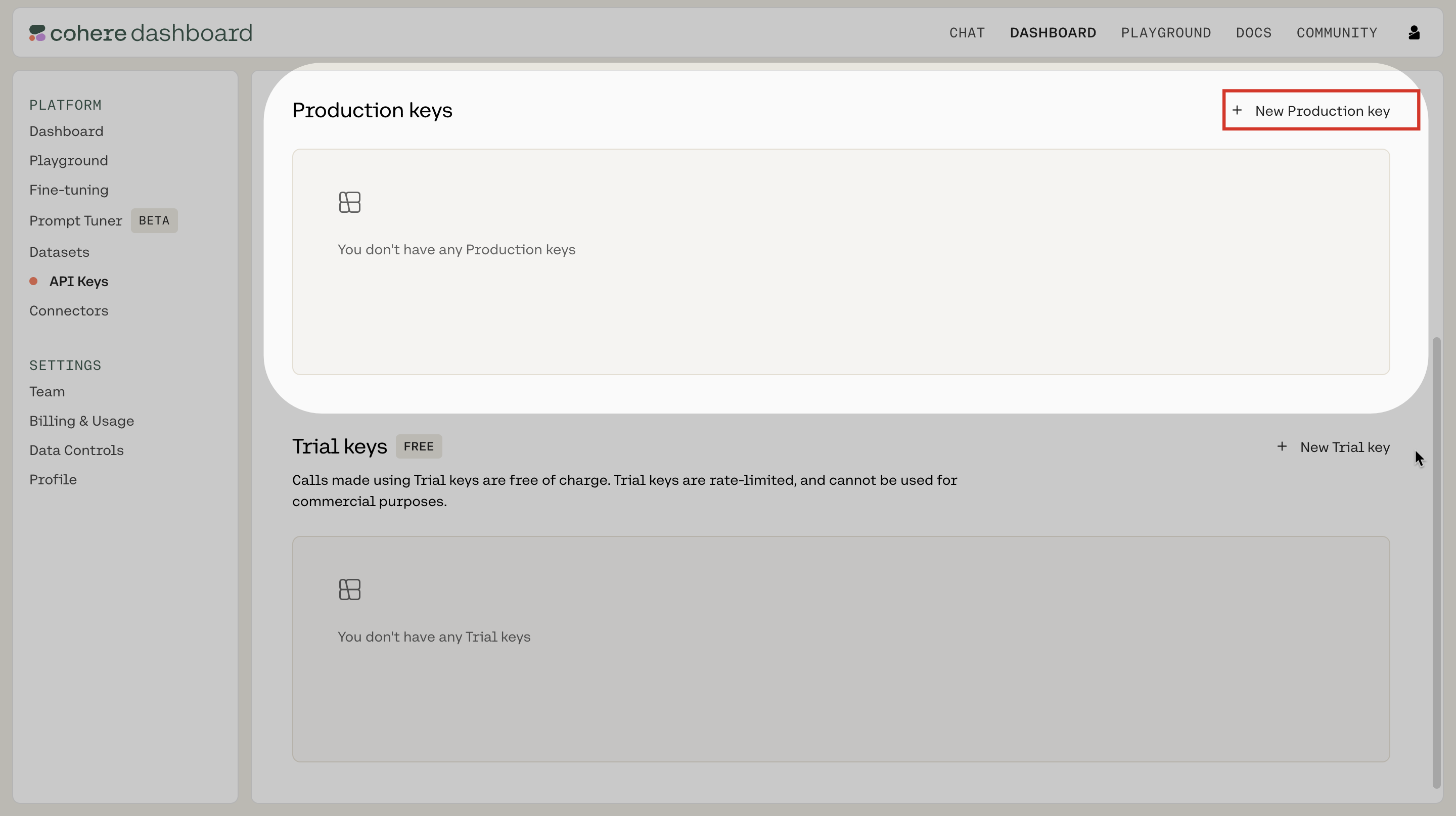Open Prompt Tuner in the sidebar

75,220
